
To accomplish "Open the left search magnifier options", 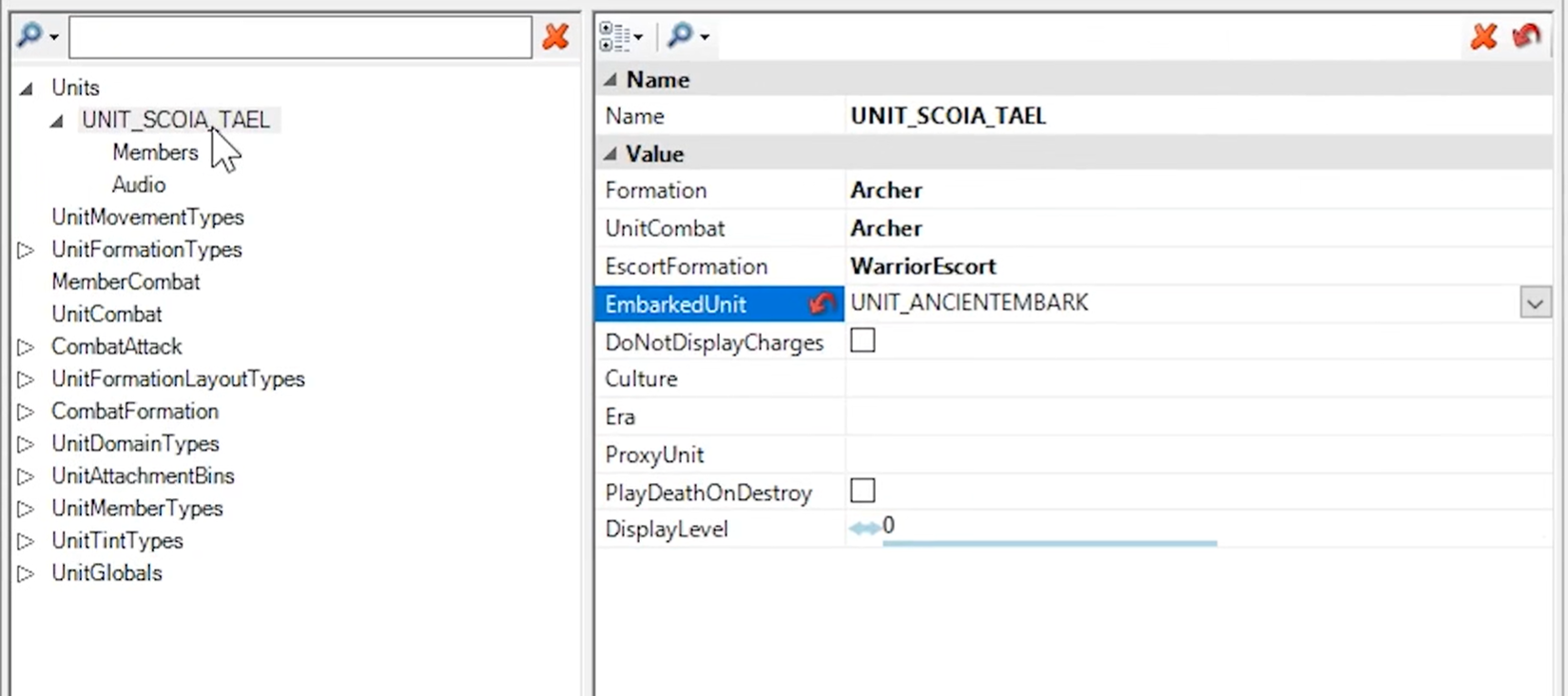I will [x=39, y=36].
